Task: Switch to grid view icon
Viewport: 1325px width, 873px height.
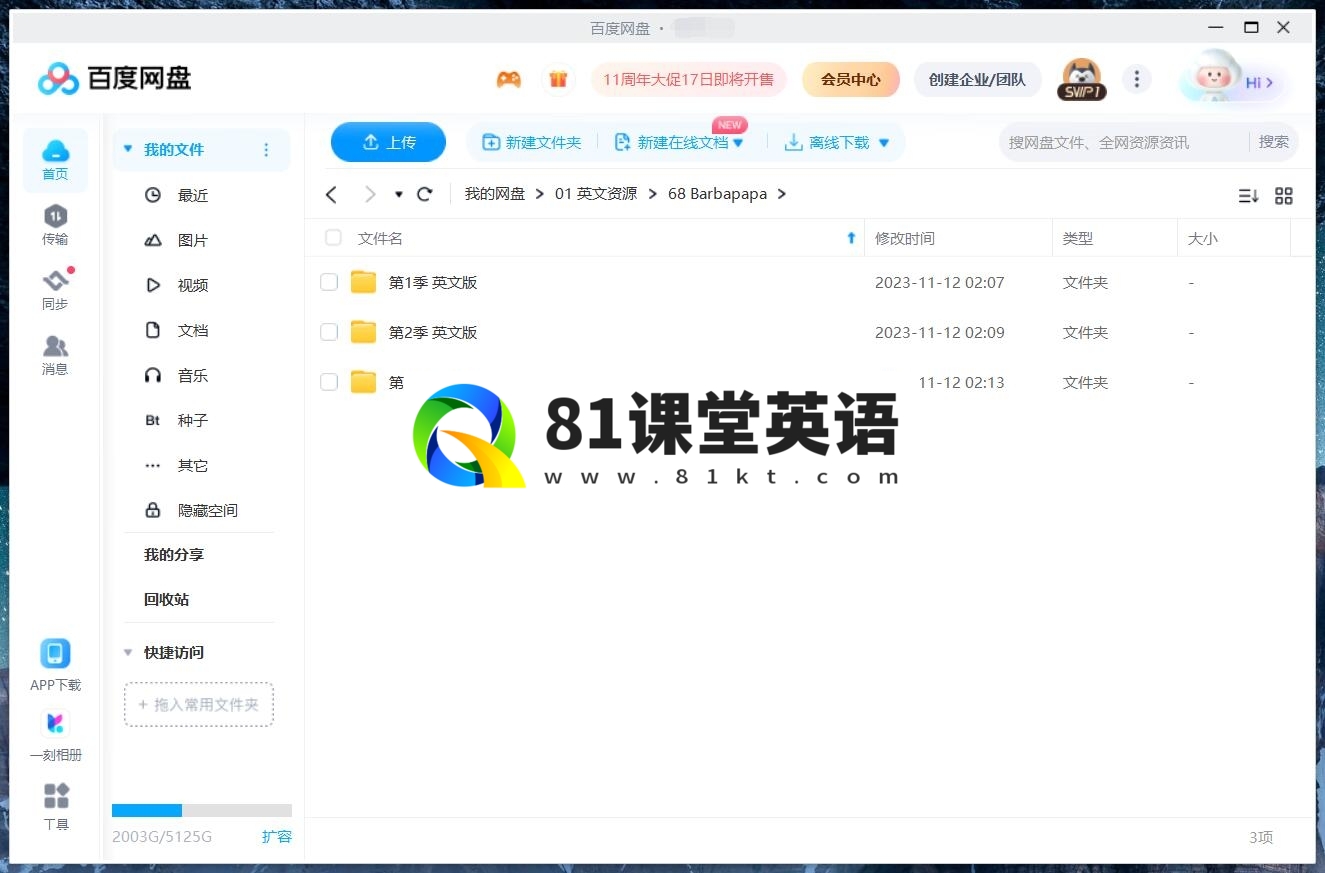Action: click(x=1284, y=196)
